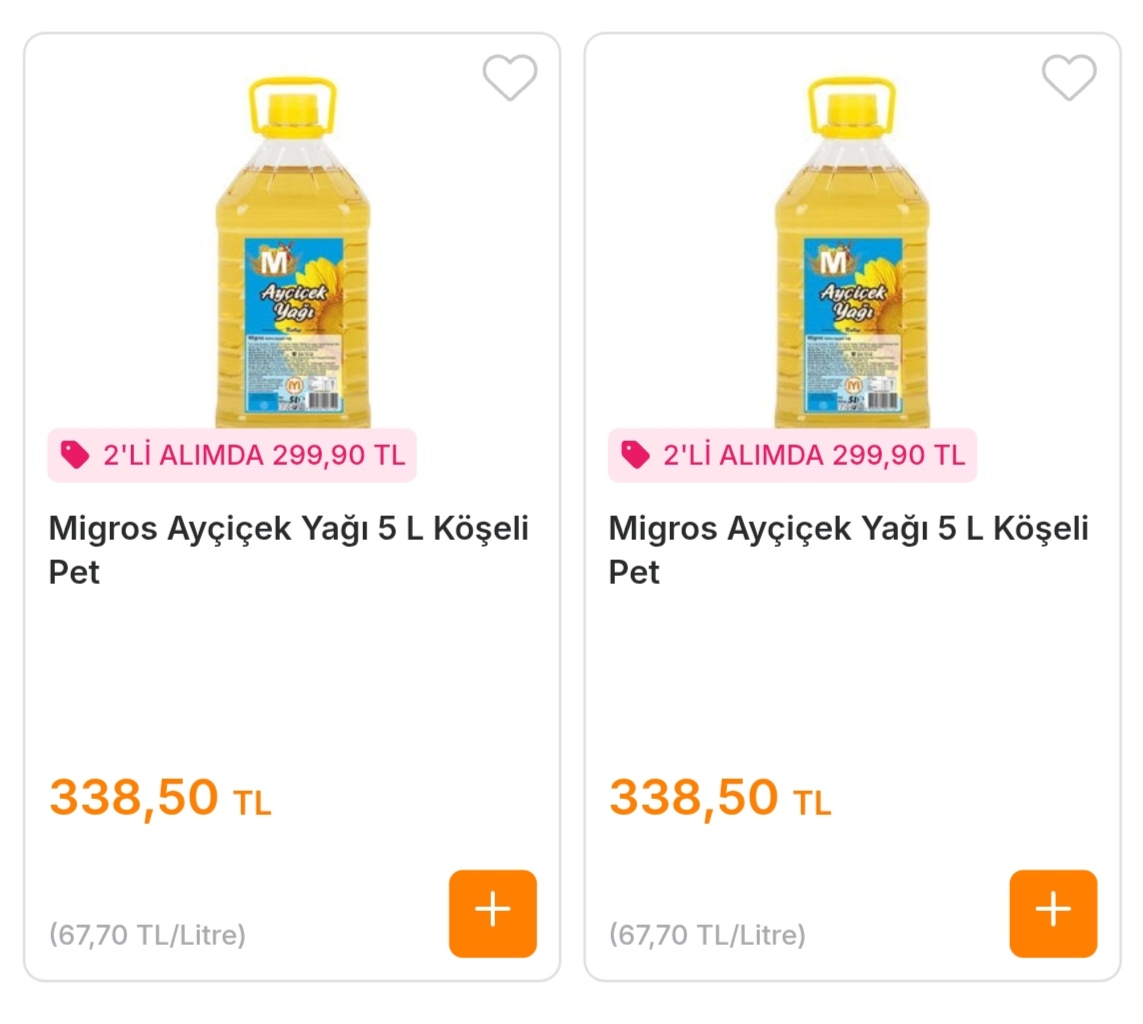This screenshot has height=1024, width=1143.
Task: Favorite the left sunflower oil product with heart
Action: coord(510,77)
